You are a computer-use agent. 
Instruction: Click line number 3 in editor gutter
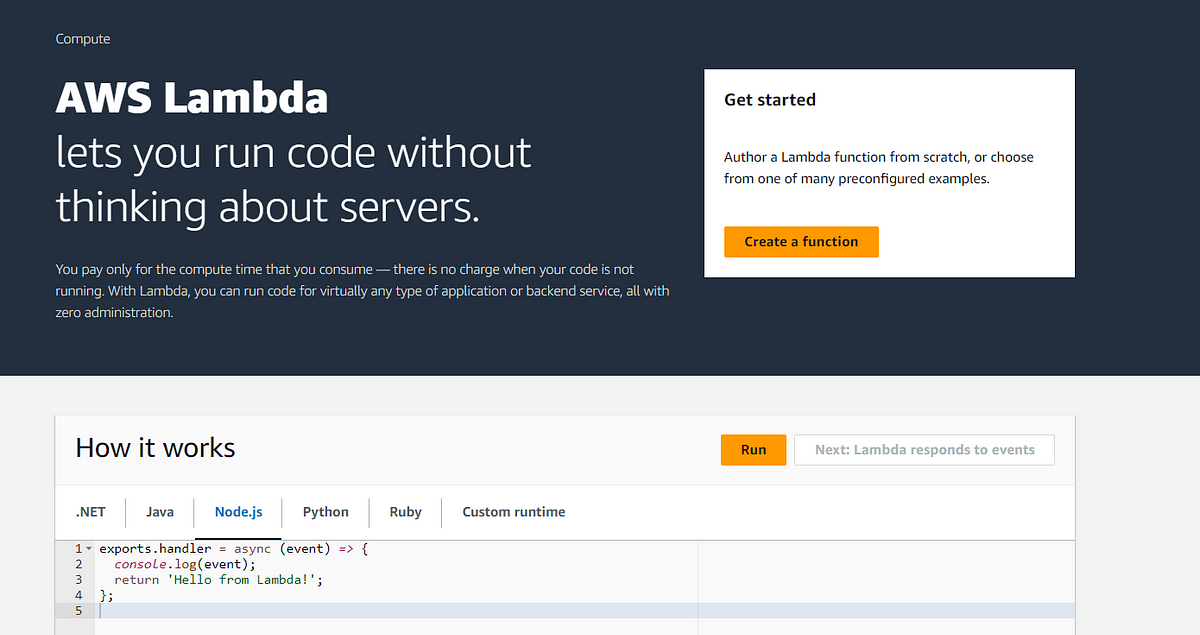point(78,579)
